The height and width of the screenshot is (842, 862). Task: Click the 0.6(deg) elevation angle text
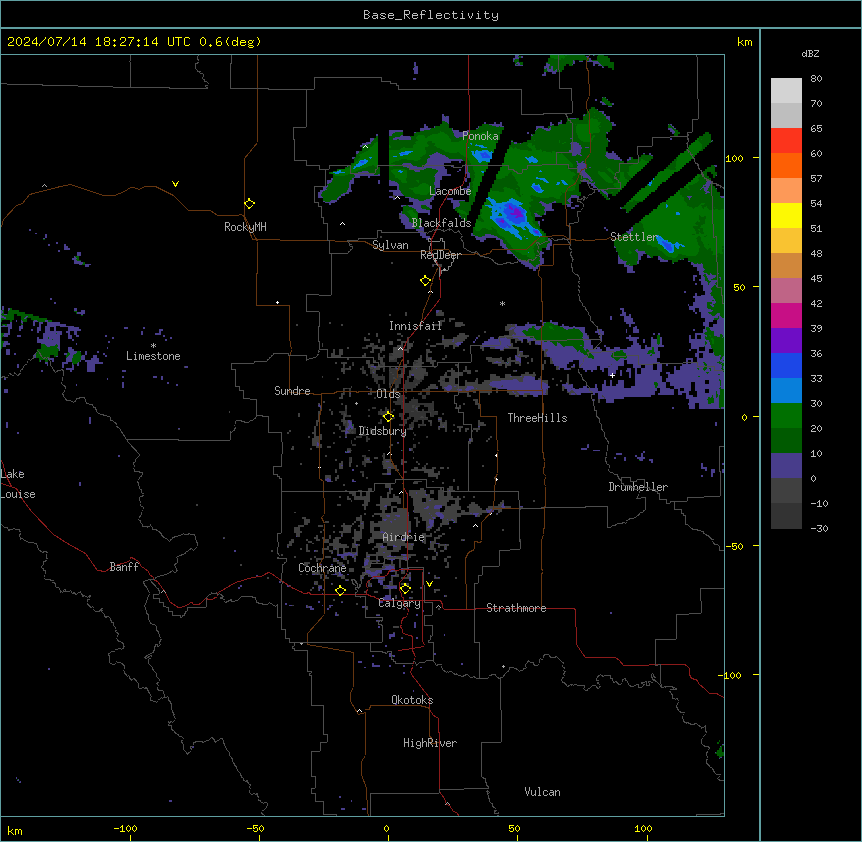coord(230,42)
